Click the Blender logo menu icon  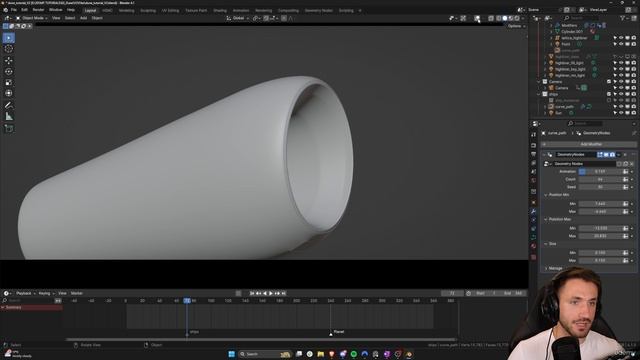pyautogui.click(x=5, y=10)
